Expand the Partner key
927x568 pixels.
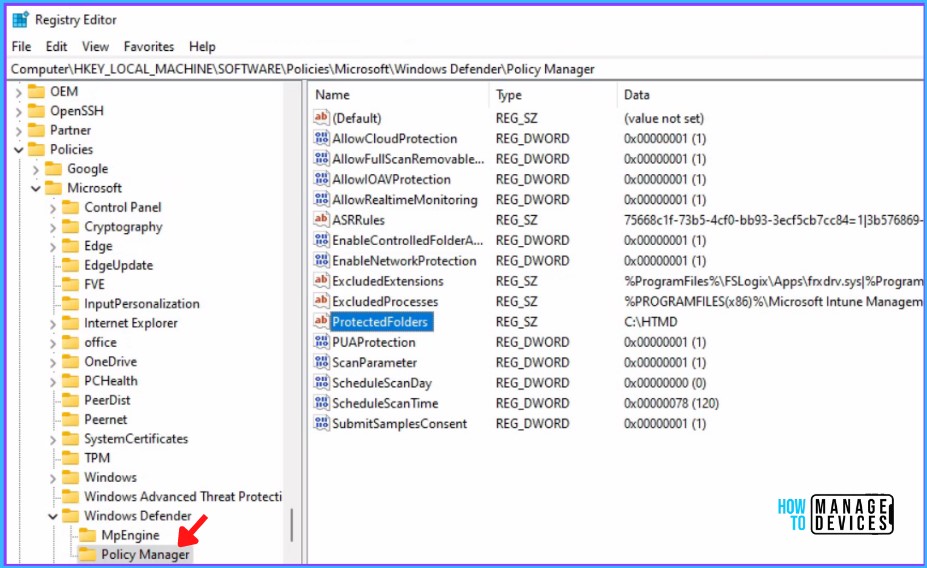pos(18,131)
